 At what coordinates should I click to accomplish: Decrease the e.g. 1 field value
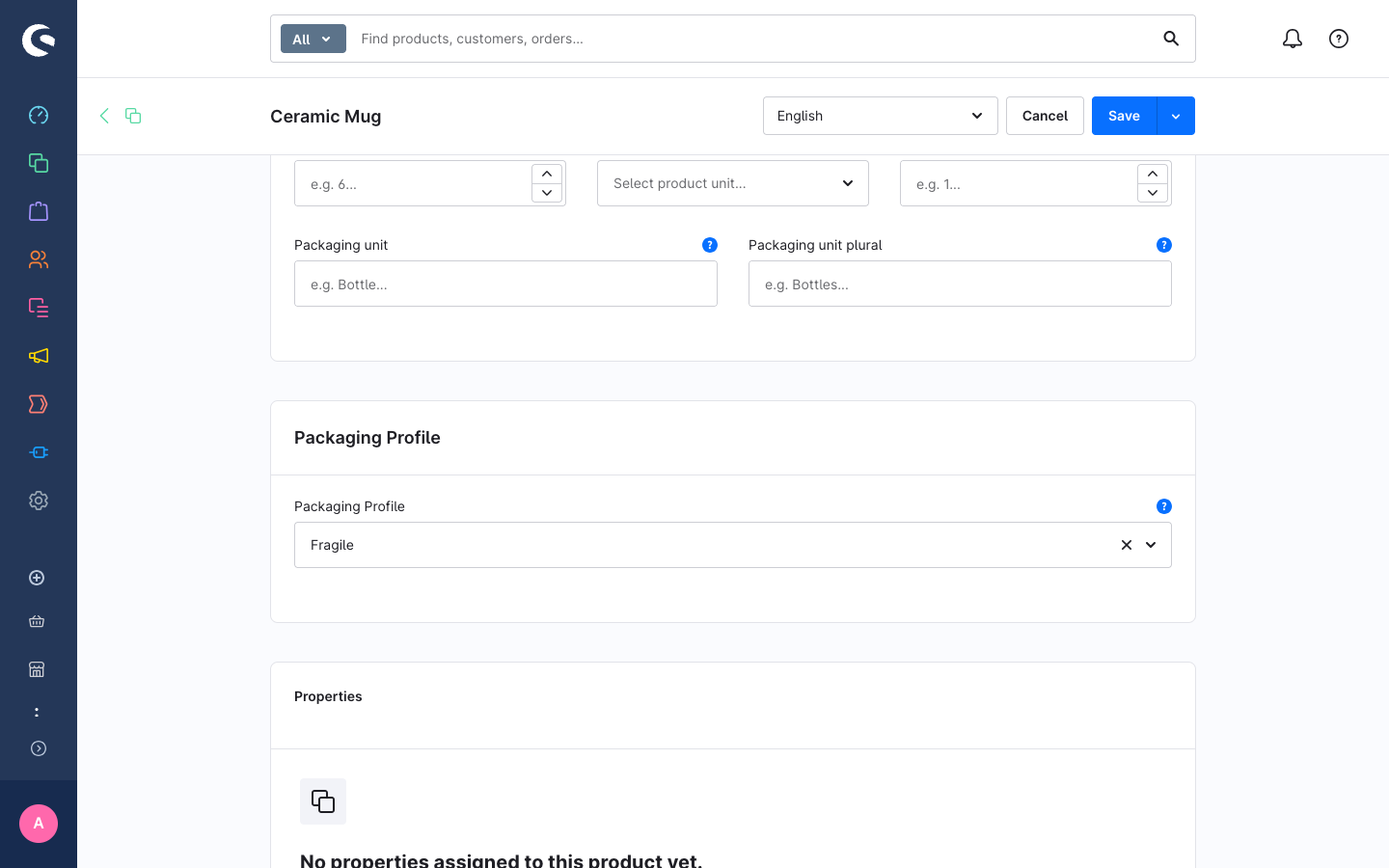[x=1153, y=193]
